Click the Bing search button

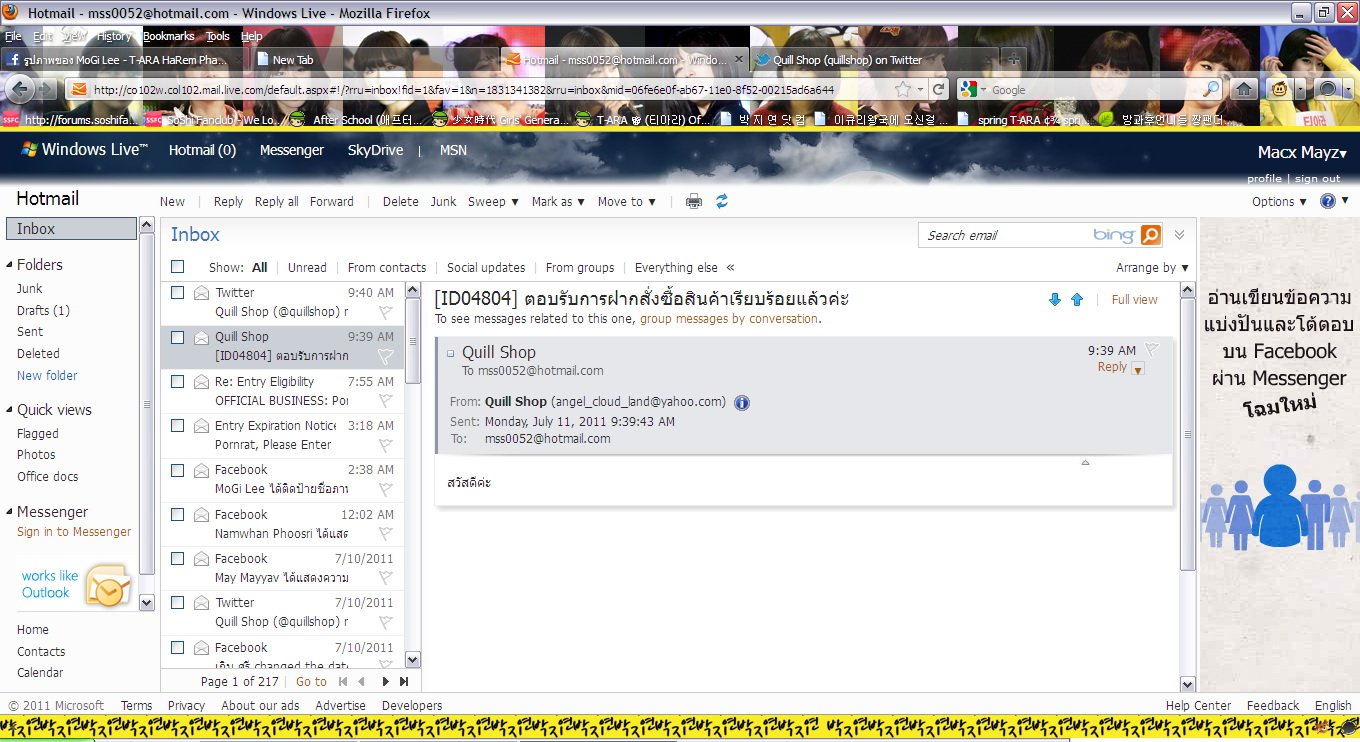click(1151, 235)
